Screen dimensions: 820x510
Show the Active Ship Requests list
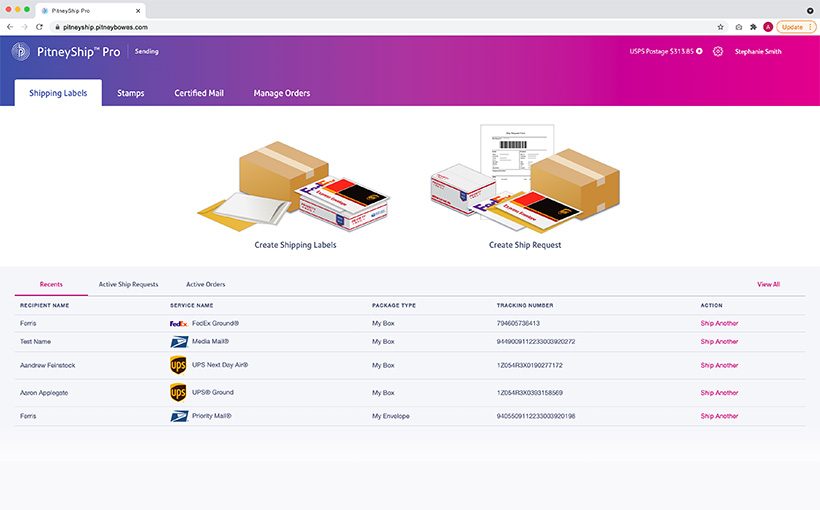click(x=128, y=284)
